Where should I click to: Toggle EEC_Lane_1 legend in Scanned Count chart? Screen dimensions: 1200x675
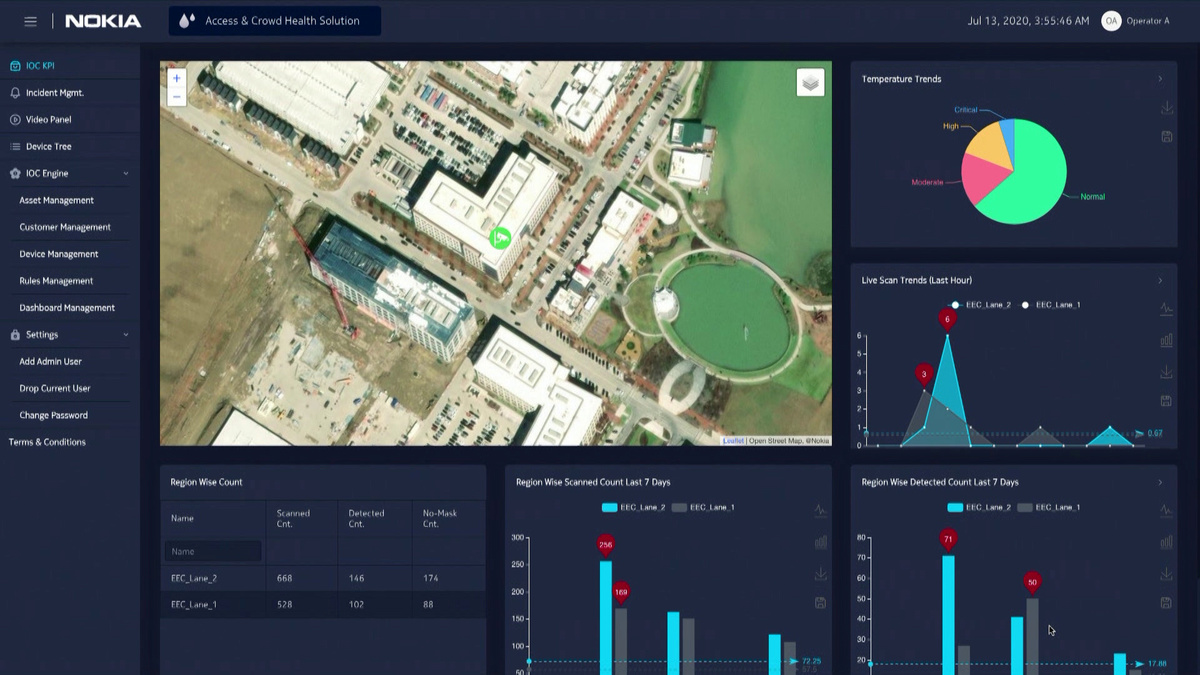tap(703, 508)
